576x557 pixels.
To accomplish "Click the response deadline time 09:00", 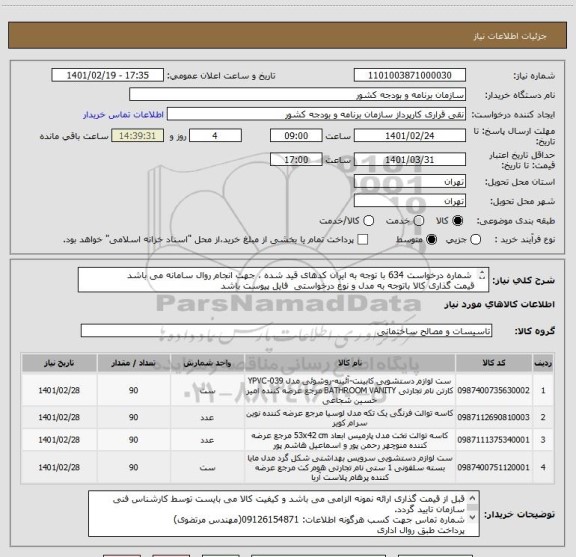I will (296, 136).
